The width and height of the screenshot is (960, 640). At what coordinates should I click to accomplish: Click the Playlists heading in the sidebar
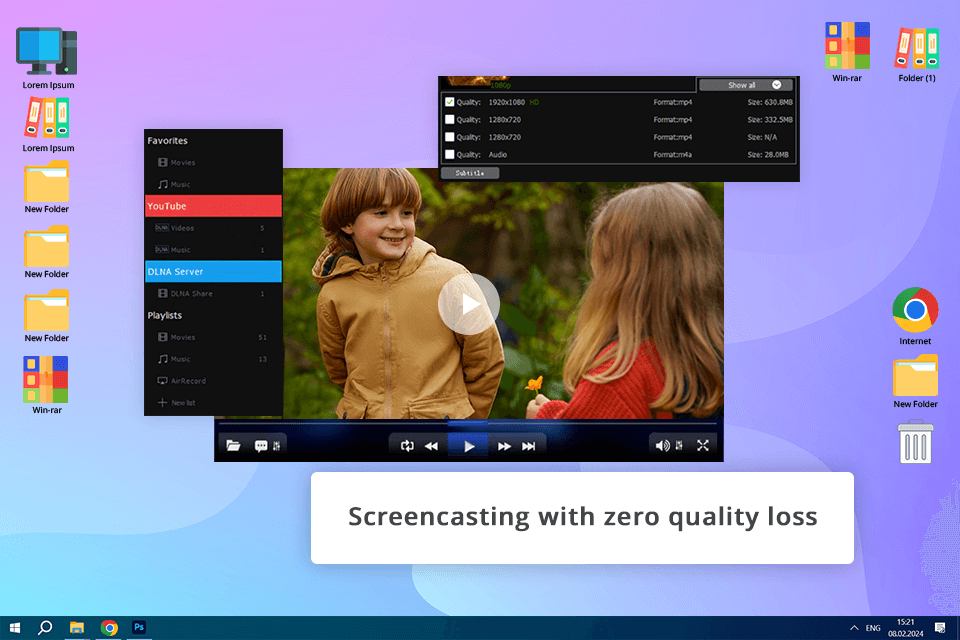(164, 315)
